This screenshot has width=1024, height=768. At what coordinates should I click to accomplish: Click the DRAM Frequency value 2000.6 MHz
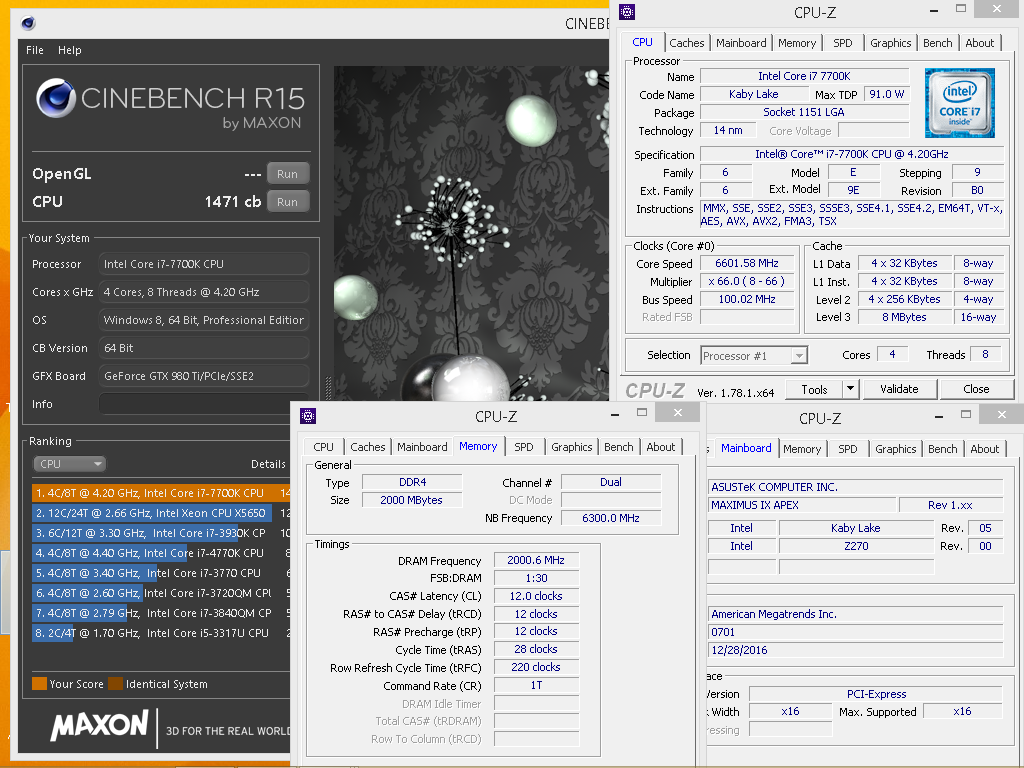[x=536, y=560]
